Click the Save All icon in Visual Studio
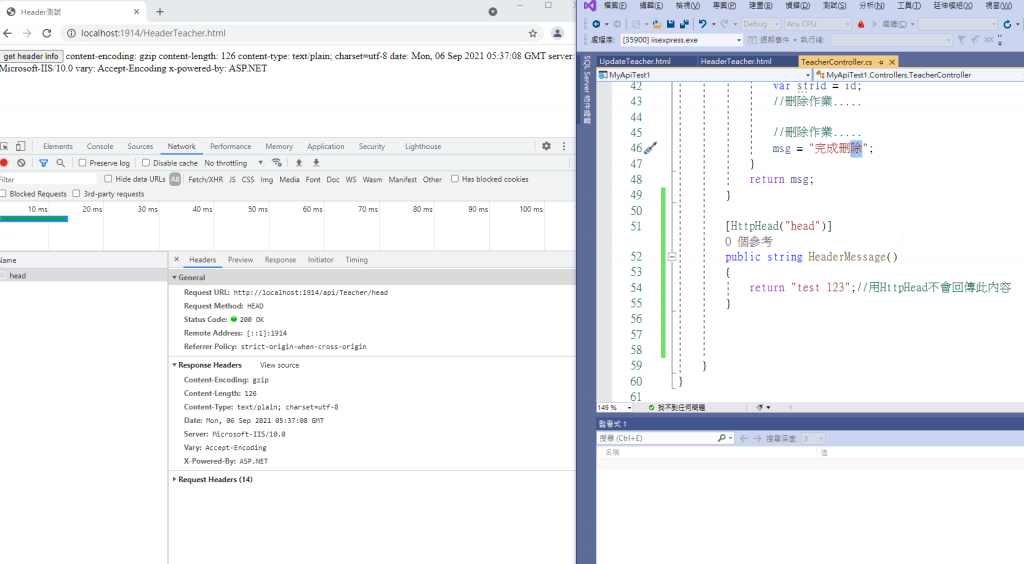The image size is (1024, 564). point(684,24)
